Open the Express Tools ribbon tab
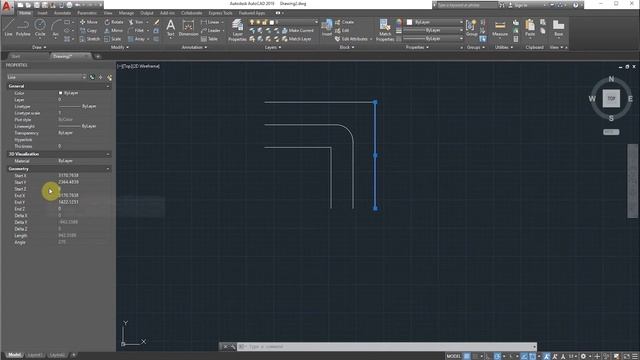This screenshot has height=360, width=640. pos(220,13)
